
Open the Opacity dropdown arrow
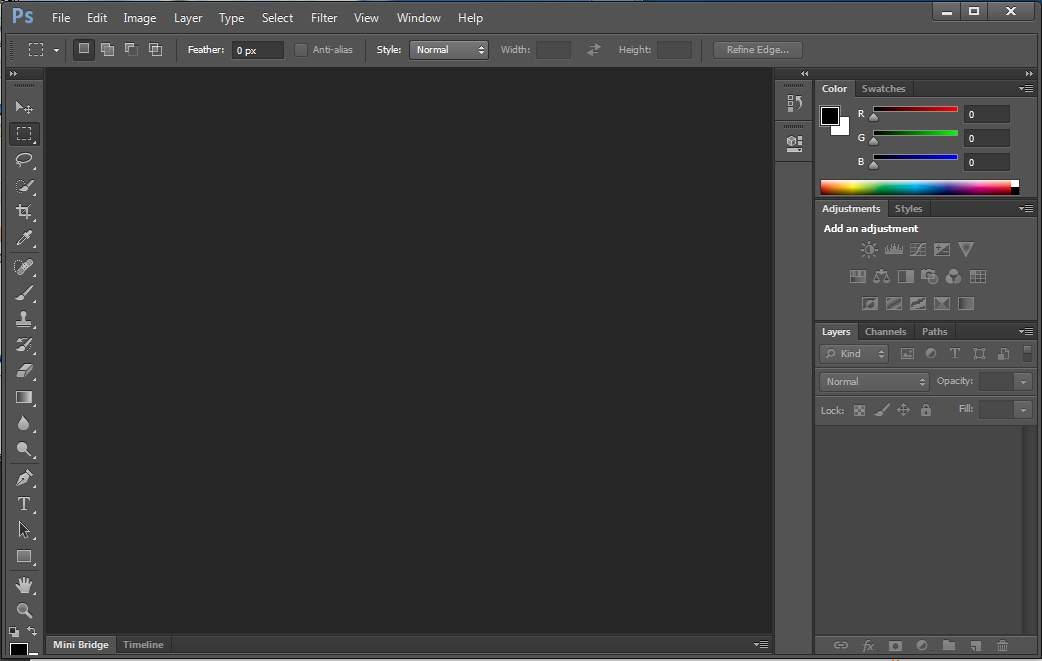[x=1023, y=382]
